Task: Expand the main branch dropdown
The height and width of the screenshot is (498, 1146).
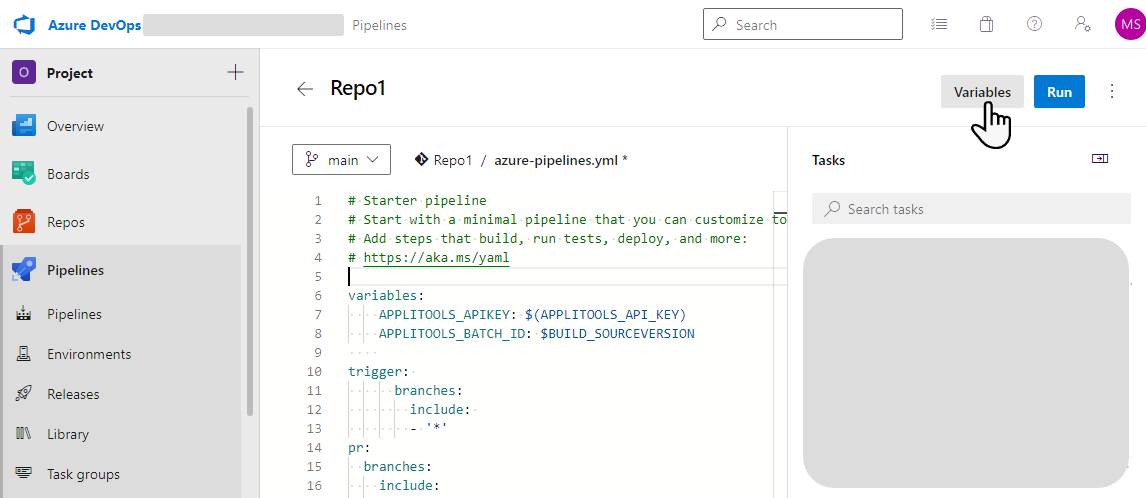Action: tap(341, 160)
